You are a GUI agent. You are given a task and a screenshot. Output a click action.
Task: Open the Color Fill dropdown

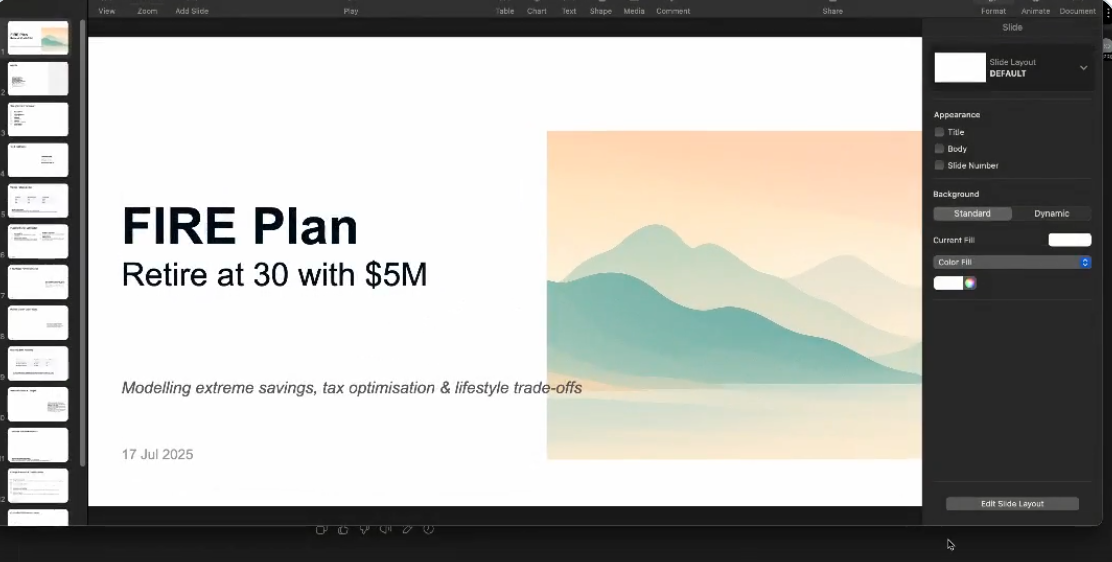1012,262
